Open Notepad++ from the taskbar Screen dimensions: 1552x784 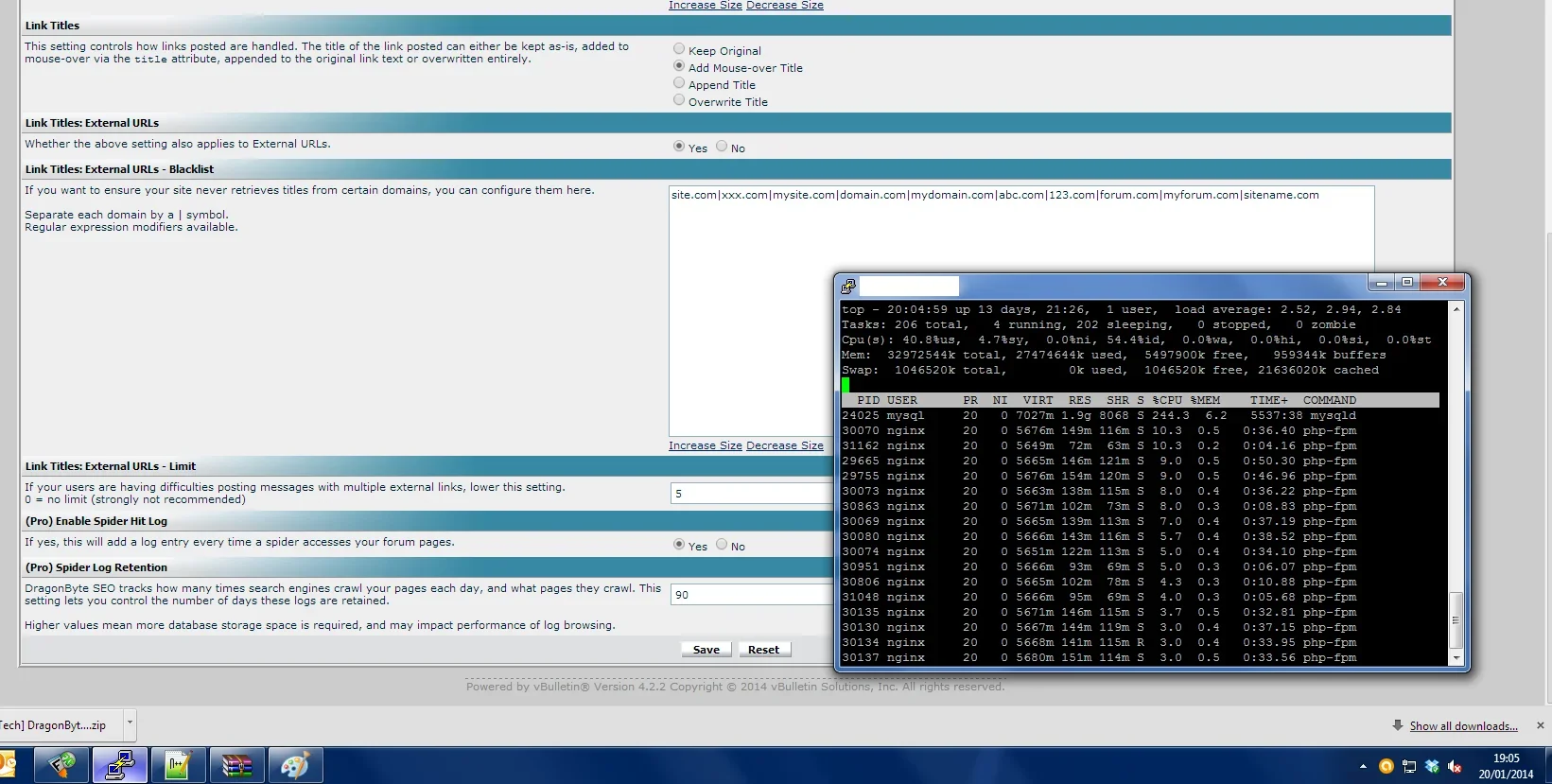click(178, 765)
